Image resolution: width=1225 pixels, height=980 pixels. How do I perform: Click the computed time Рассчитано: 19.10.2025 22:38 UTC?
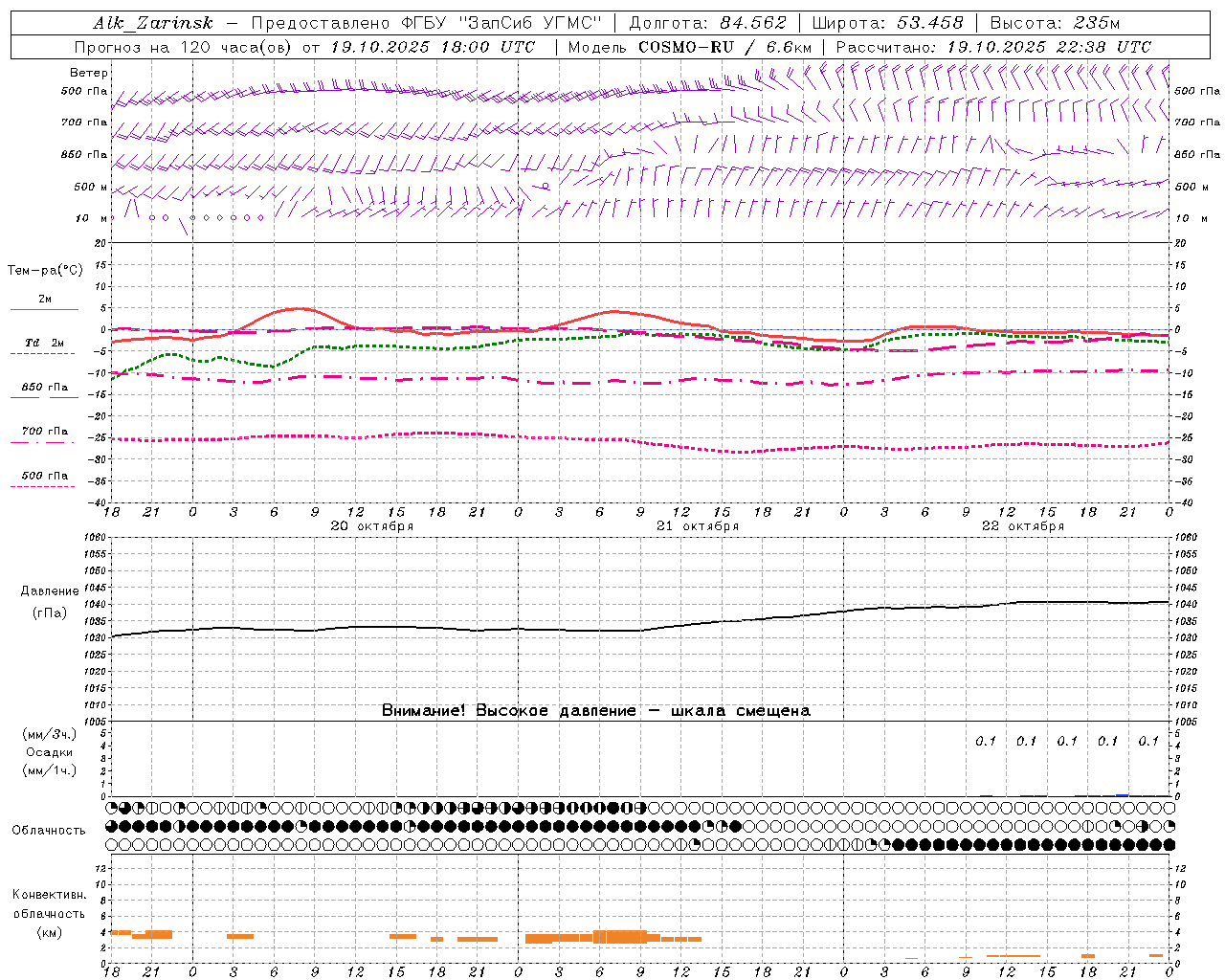click(x=993, y=47)
